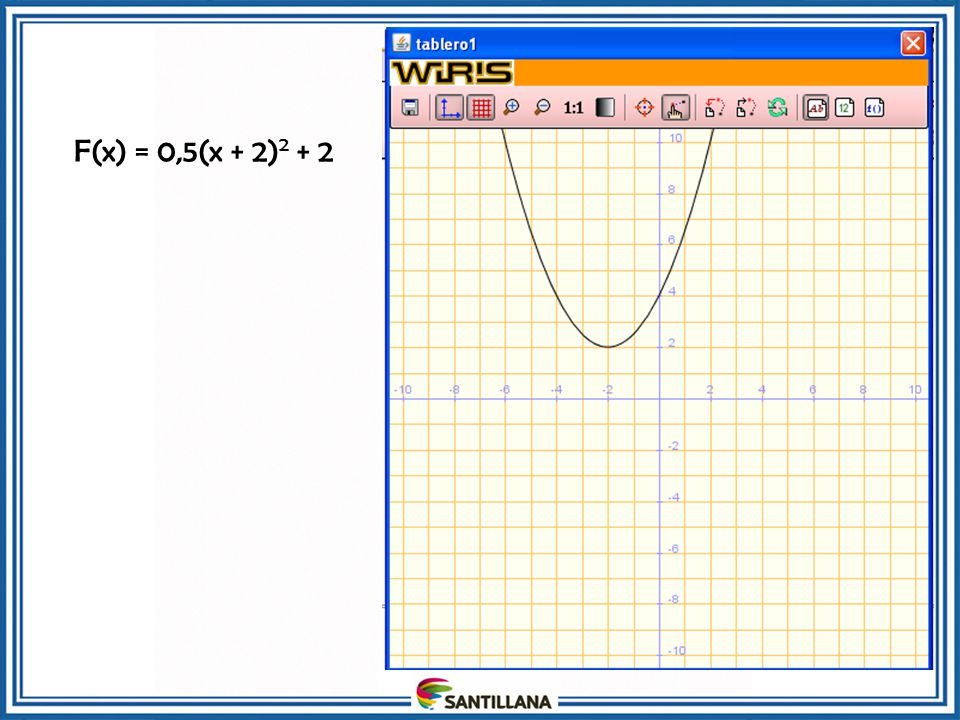This screenshot has width=960, height=720.
Task: Click the Santillana logo at bottom
Action: coord(484,694)
